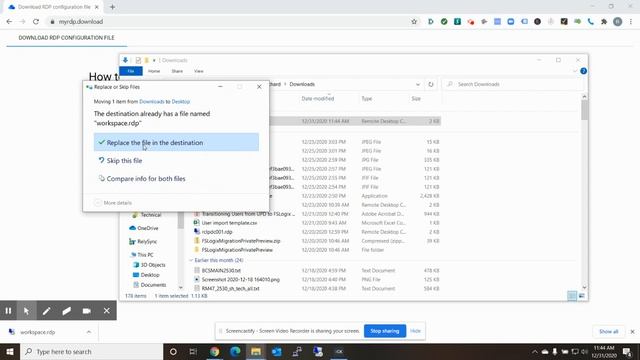Open Outlook from taskbar
This screenshot has width=640, height=360.
tap(276, 351)
